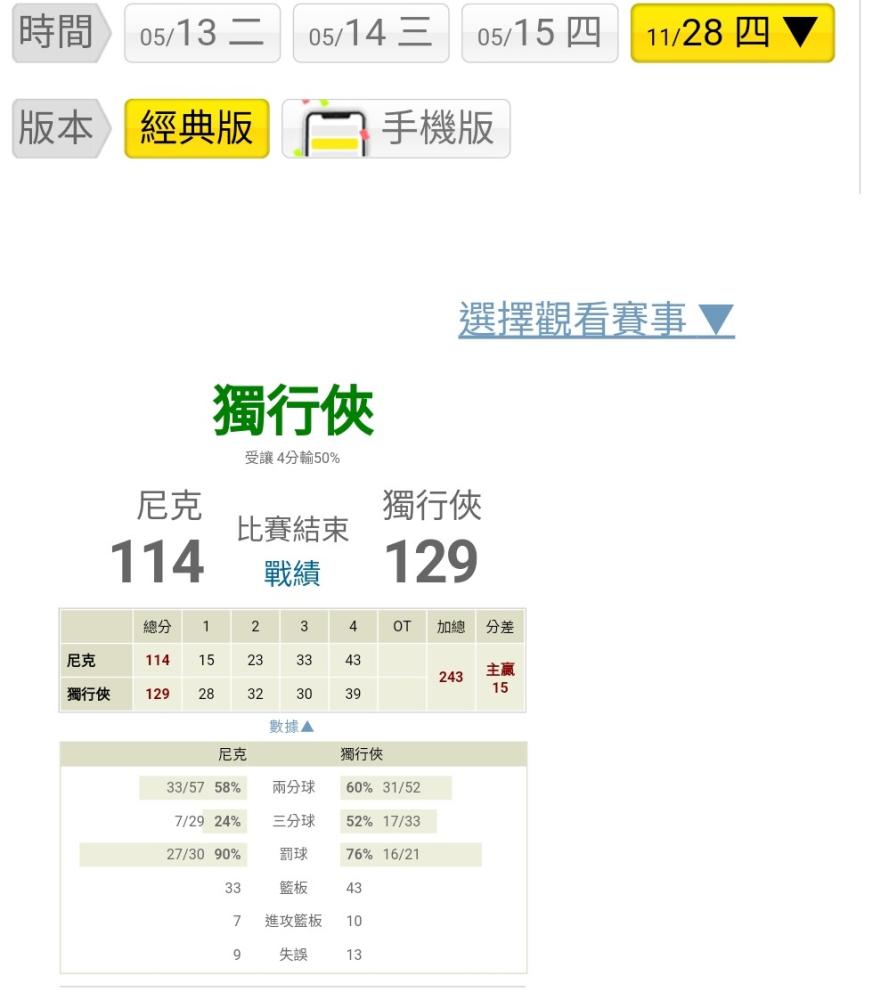Image resolution: width=889 pixels, height=1000 pixels.
Task: Click 總分 column header
Action: (157, 626)
